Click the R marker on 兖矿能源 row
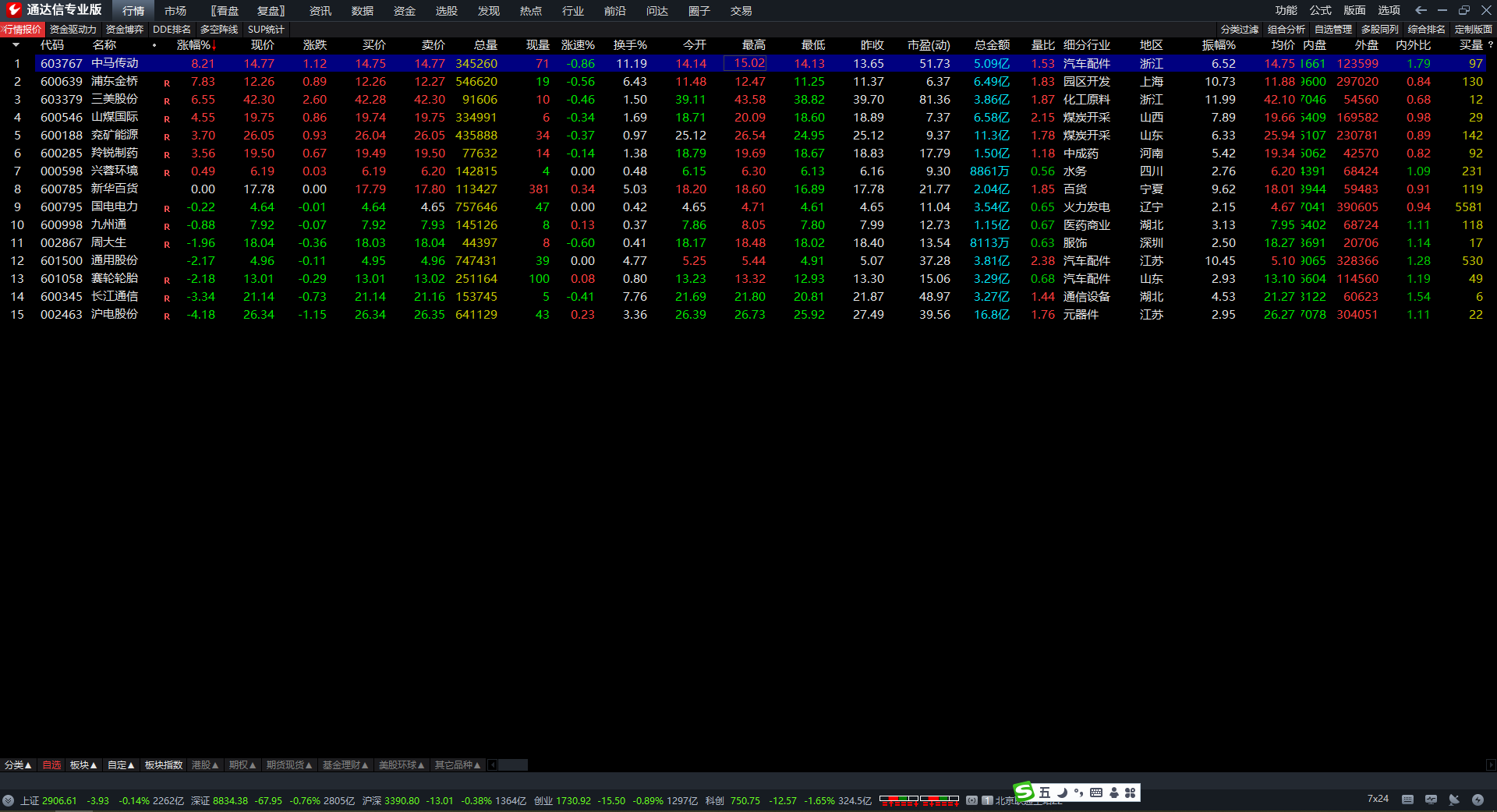Screen dimensions: 1497x812 [167, 137]
